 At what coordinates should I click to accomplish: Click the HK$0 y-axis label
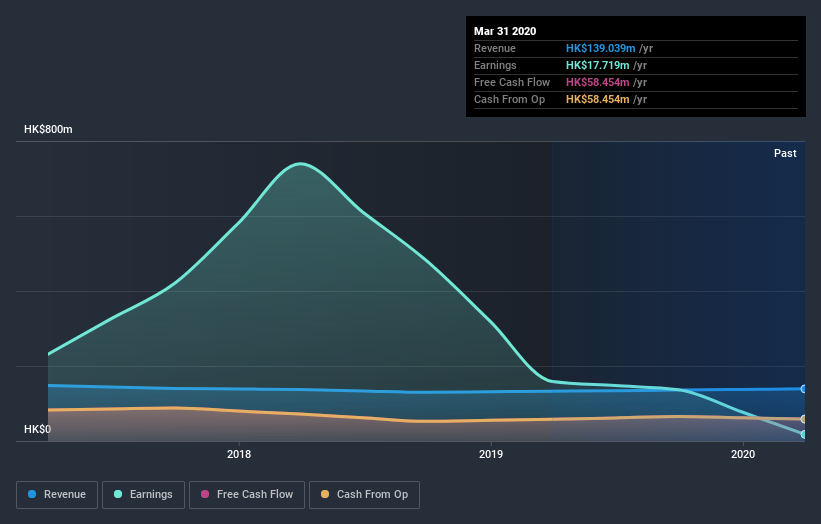pos(37,429)
